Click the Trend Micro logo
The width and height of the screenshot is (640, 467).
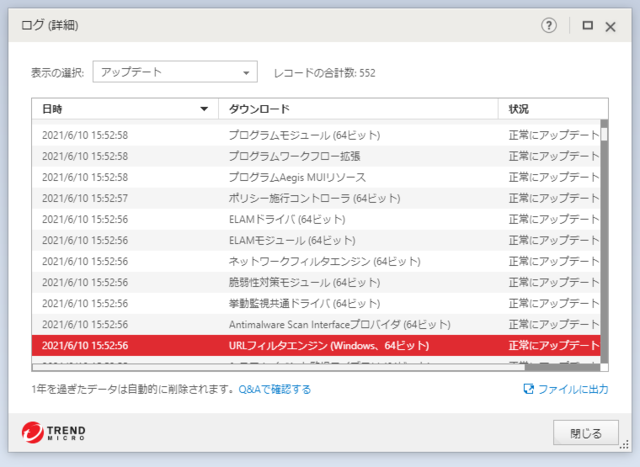tap(53, 432)
